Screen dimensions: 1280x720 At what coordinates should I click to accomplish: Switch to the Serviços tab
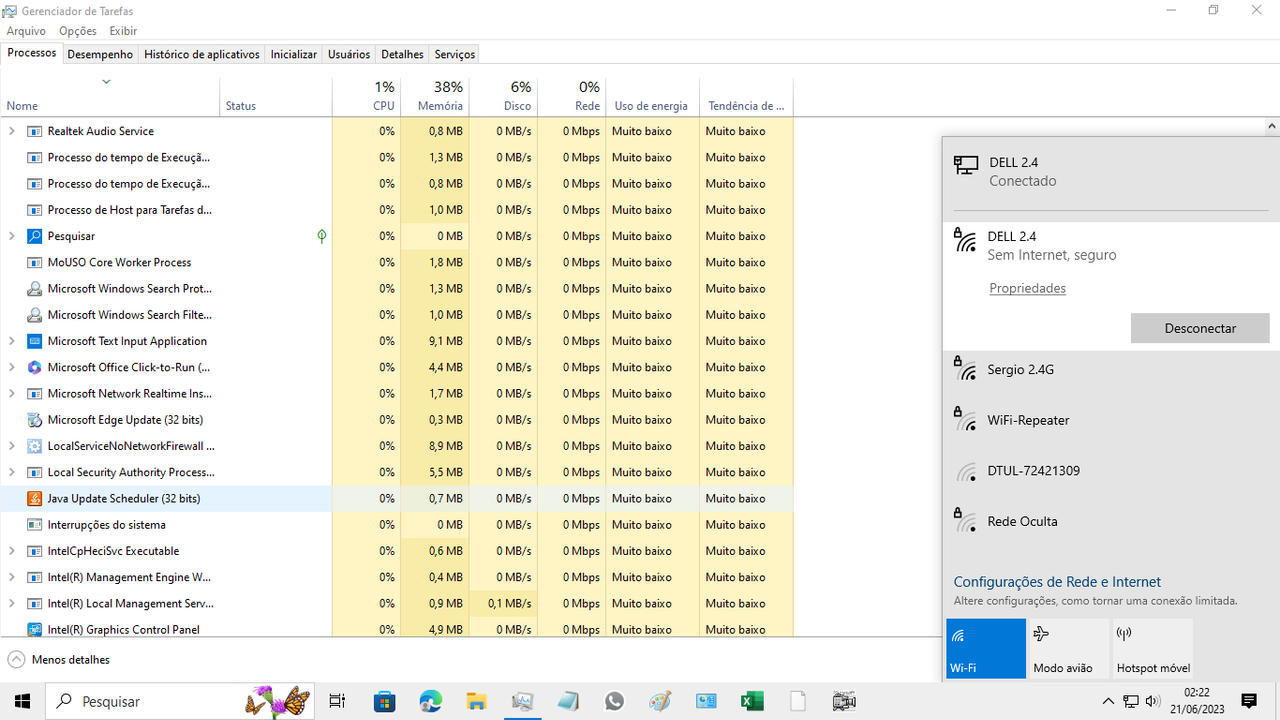(x=455, y=54)
